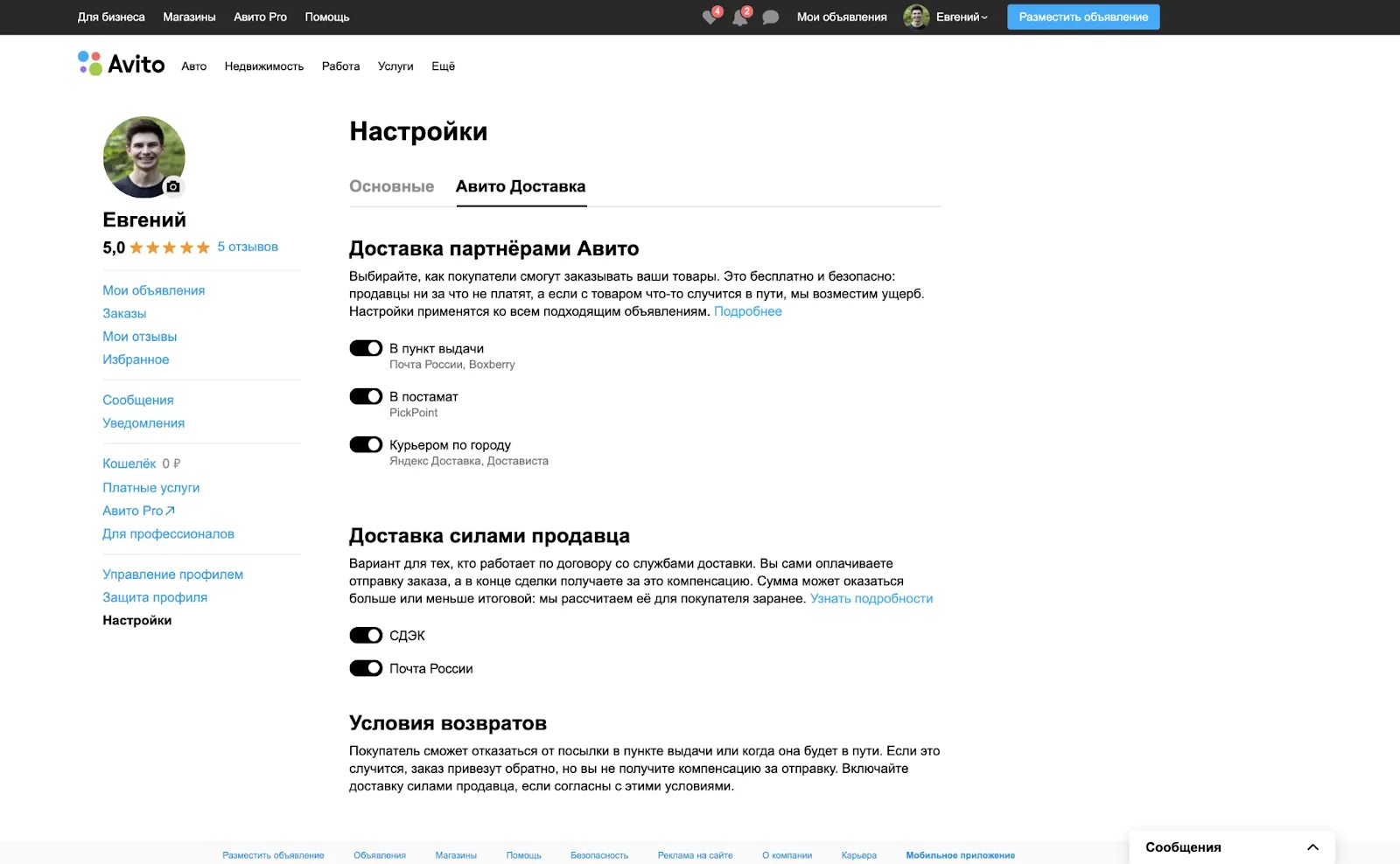The height and width of the screenshot is (864, 1400).
Task: Disable СДЭК seller delivery switch
Action: (x=366, y=635)
